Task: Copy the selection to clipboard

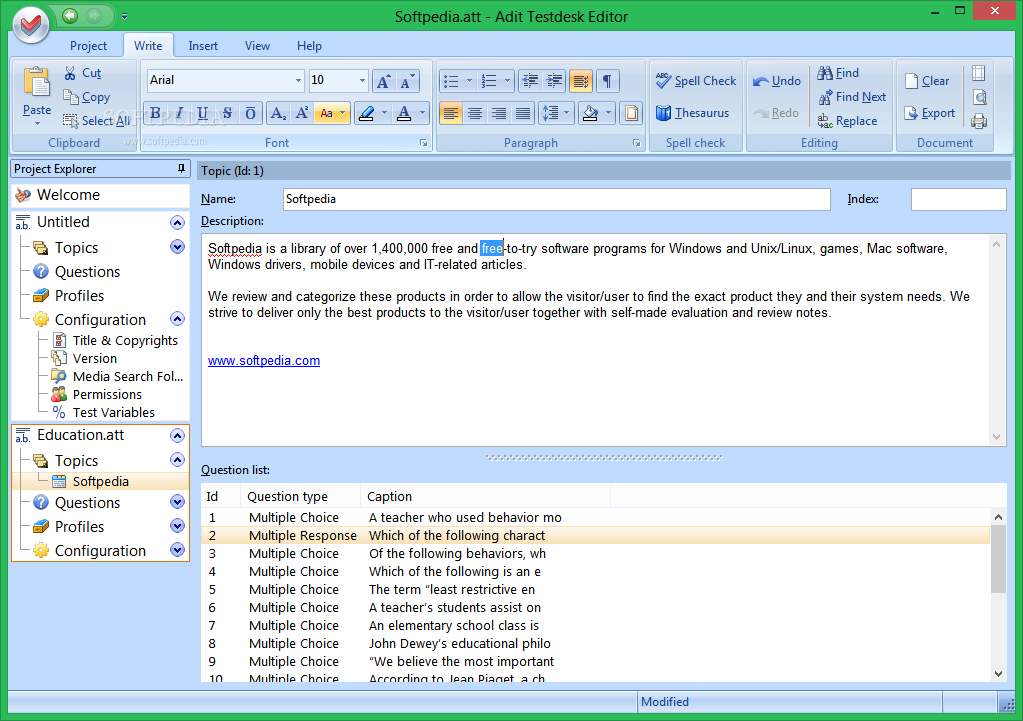Action: [87, 97]
